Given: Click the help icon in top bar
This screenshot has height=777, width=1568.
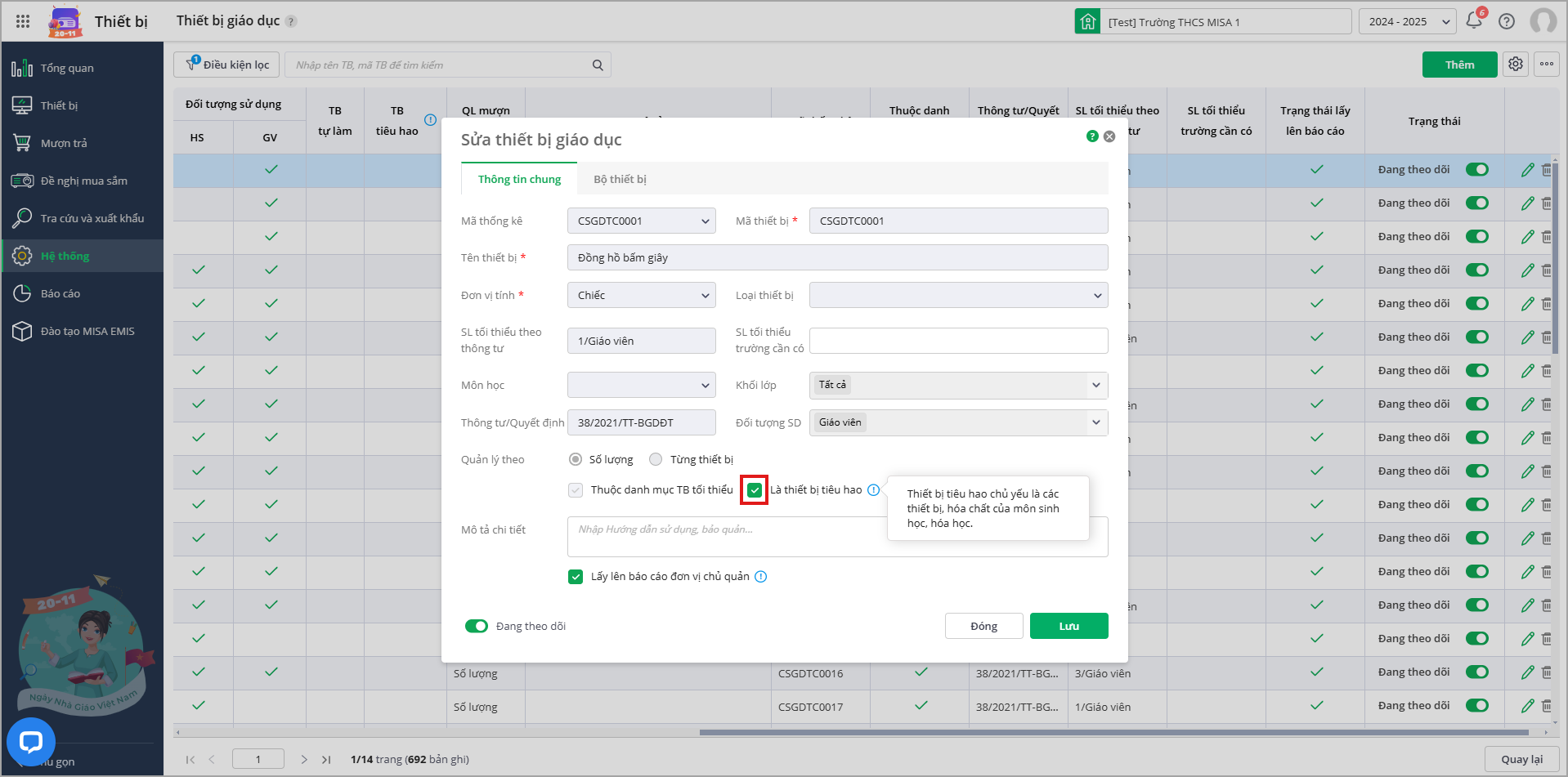Looking at the screenshot, I should tap(1507, 21).
